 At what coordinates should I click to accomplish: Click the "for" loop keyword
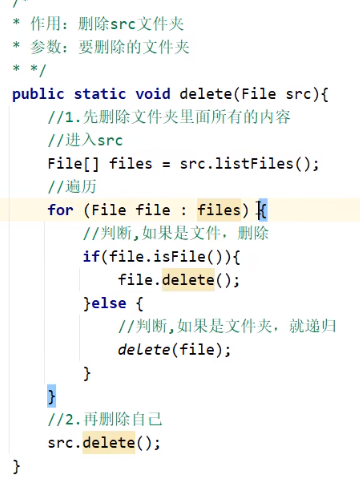click(x=60, y=210)
